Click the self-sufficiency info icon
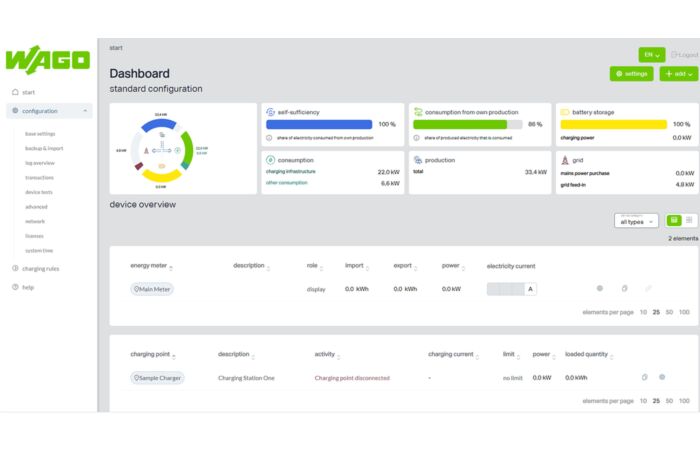 pos(270,138)
